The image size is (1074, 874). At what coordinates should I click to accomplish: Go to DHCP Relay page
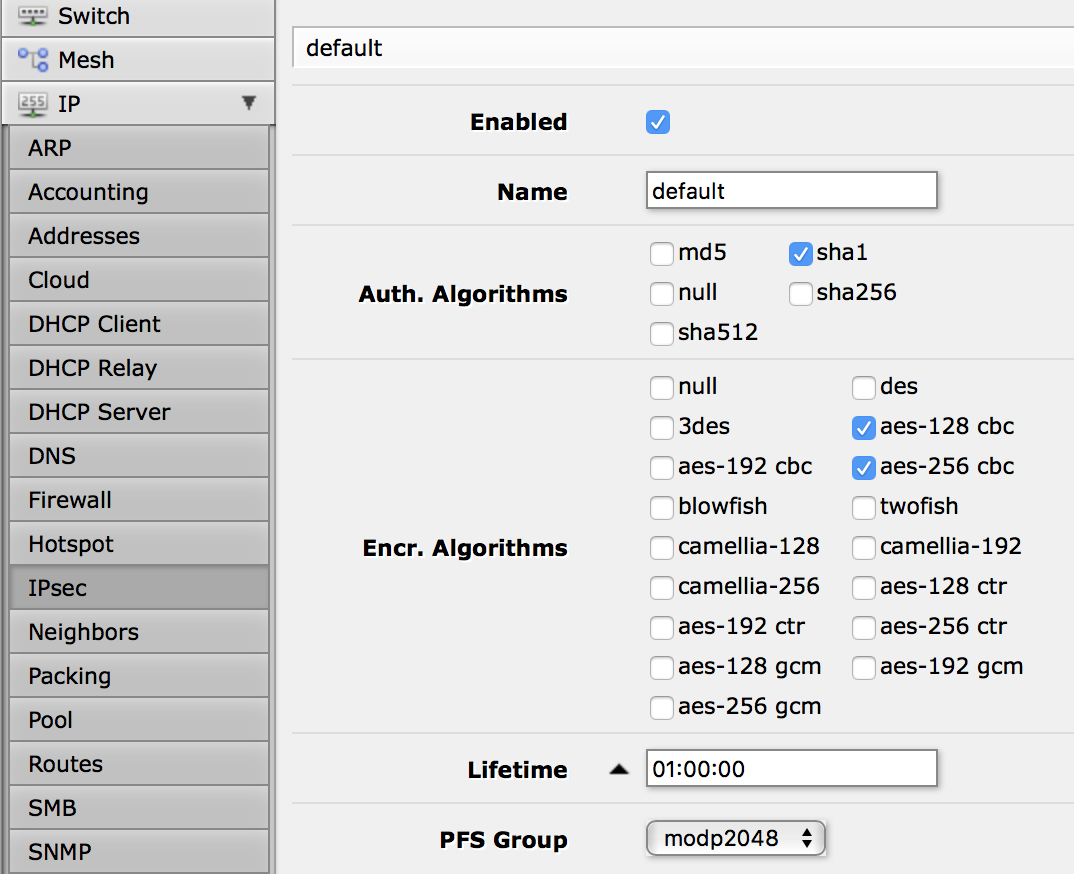point(139,368)
